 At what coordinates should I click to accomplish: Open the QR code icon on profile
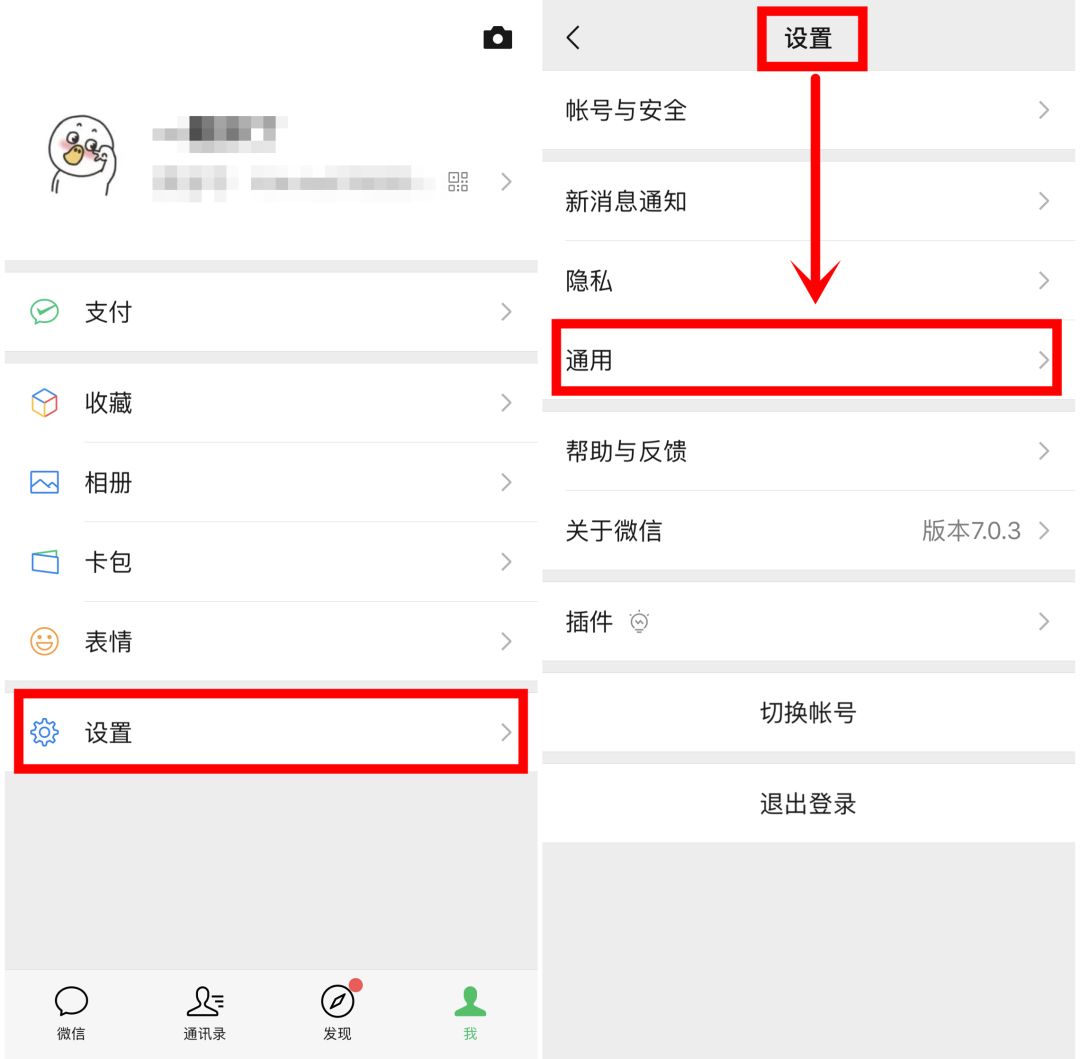(458, 182)
